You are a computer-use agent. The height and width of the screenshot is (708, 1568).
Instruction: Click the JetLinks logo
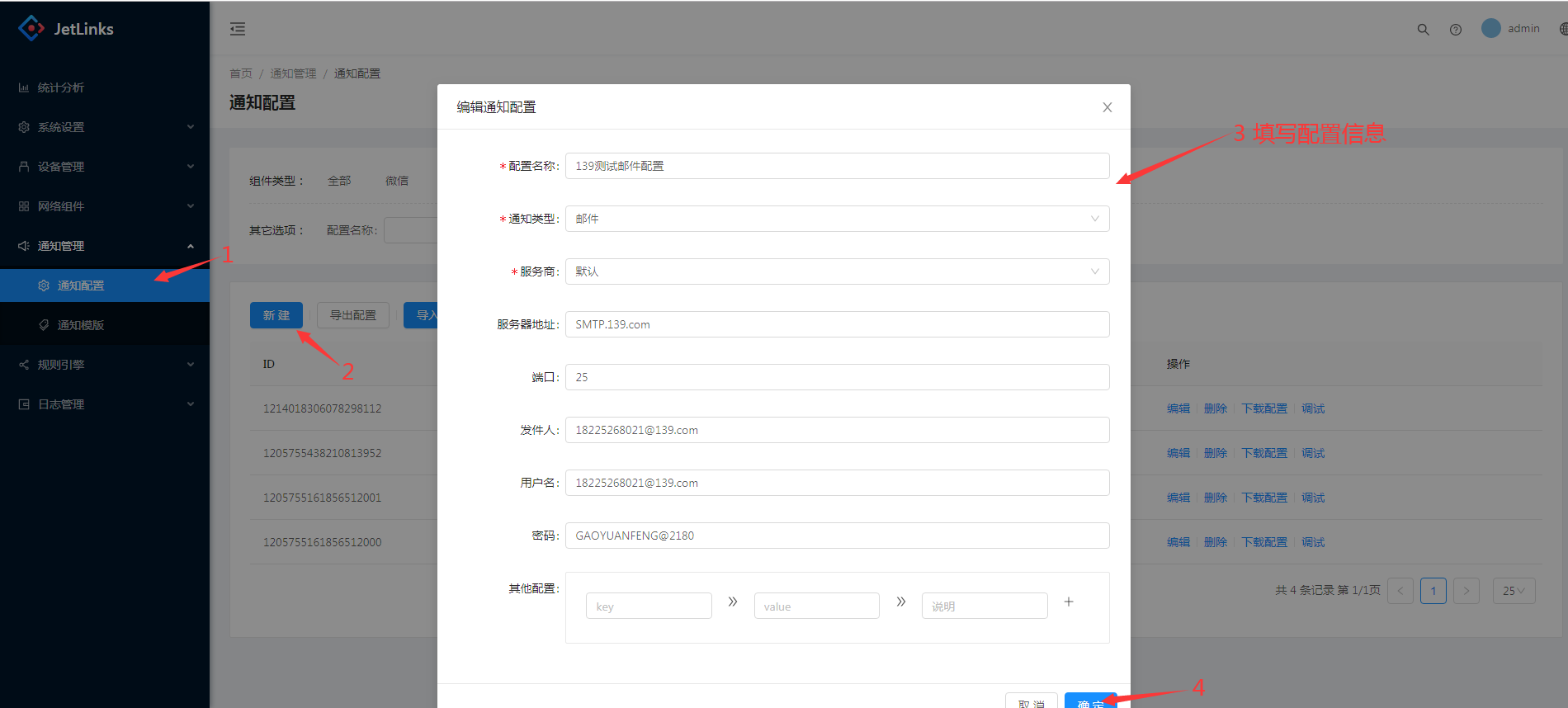pyautogui.click(x=66, y=29)
